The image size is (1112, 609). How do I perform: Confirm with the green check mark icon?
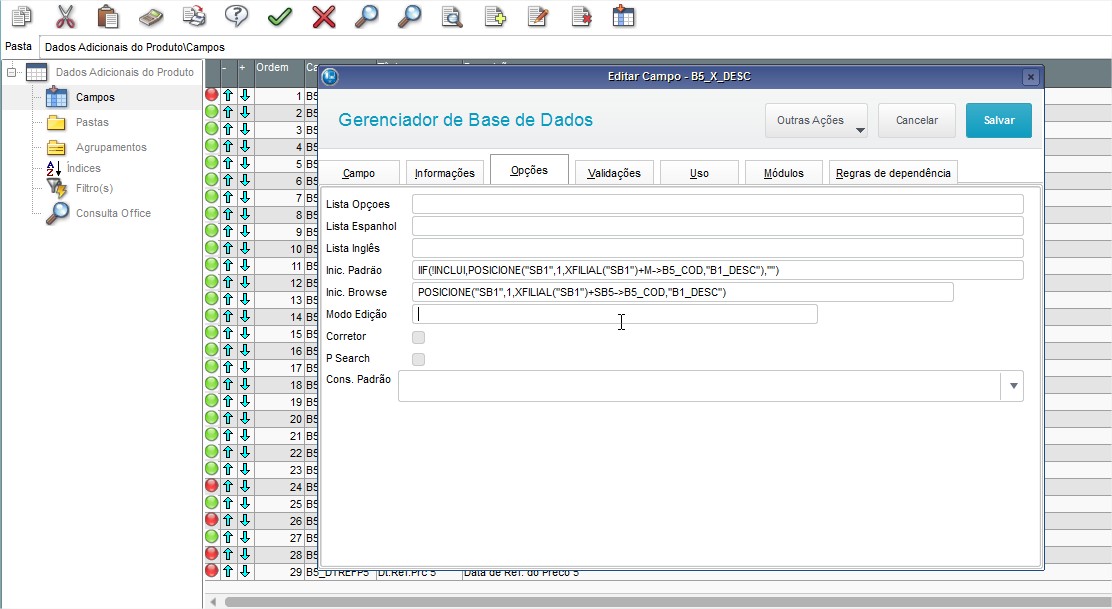[280, 16]
